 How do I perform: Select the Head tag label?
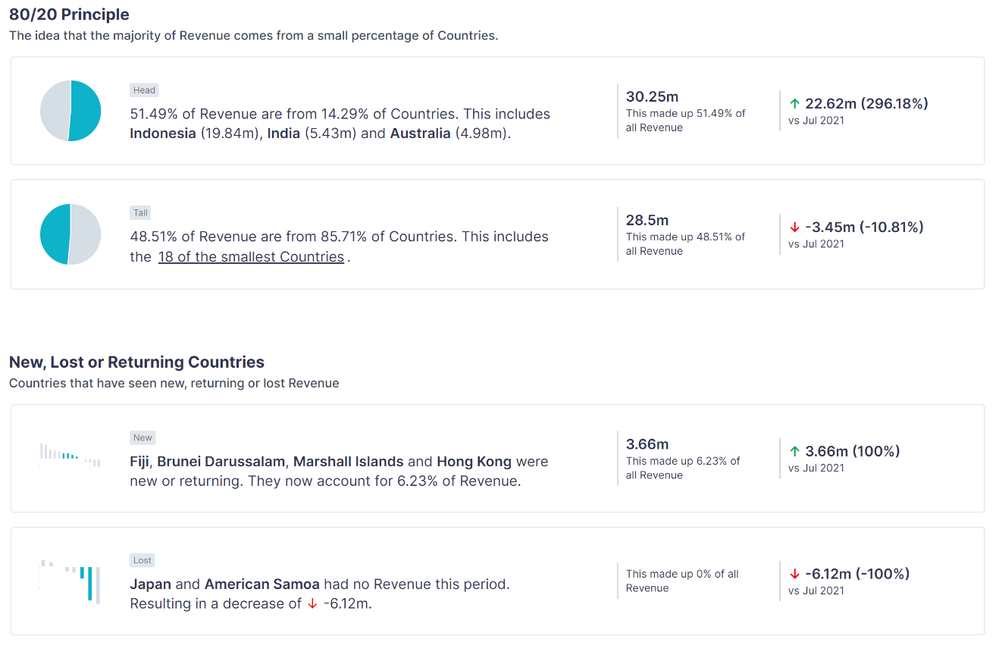(x=144, y=90)
